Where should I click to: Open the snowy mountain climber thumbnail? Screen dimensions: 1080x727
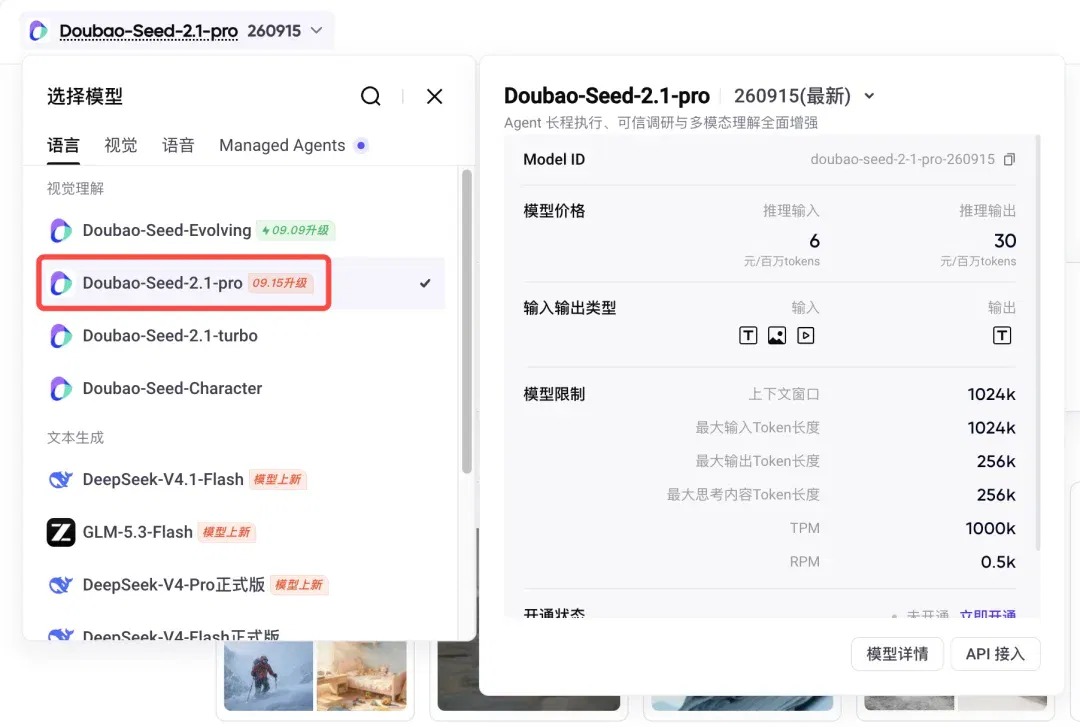coord(269,676)
